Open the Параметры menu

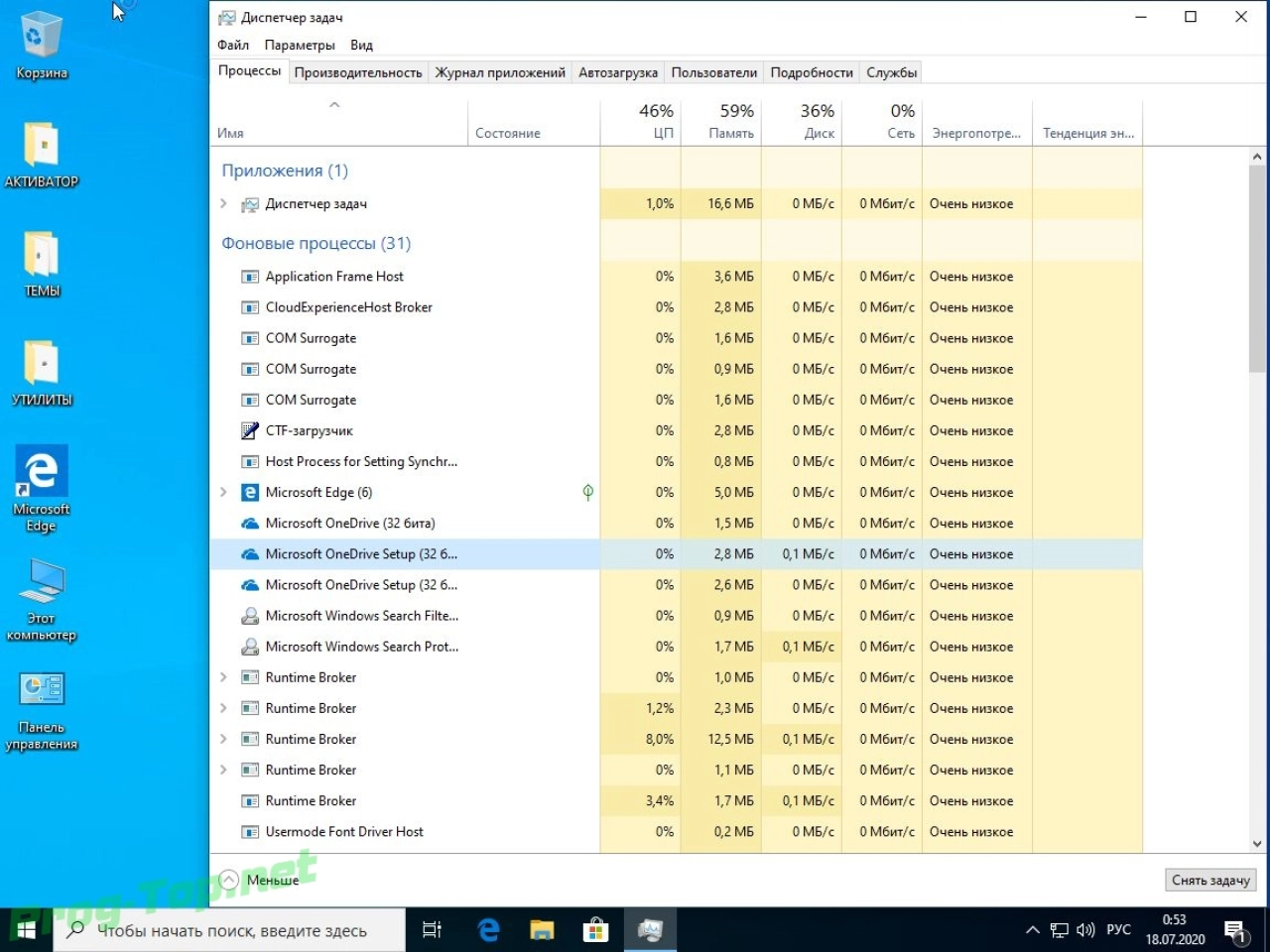[300, 45]
